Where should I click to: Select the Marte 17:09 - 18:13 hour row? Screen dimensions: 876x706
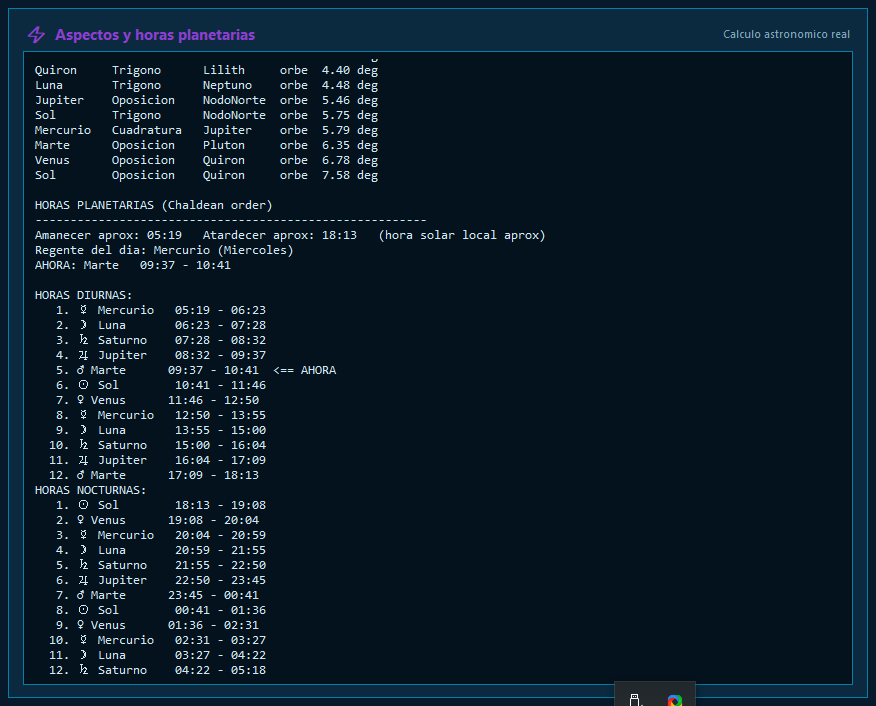coord(154,475)
